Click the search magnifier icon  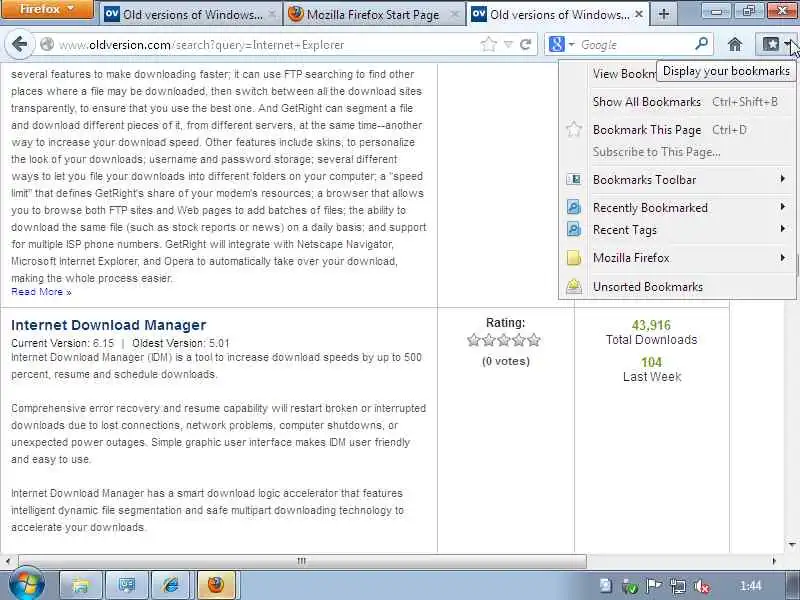click(x=702, y=44)
